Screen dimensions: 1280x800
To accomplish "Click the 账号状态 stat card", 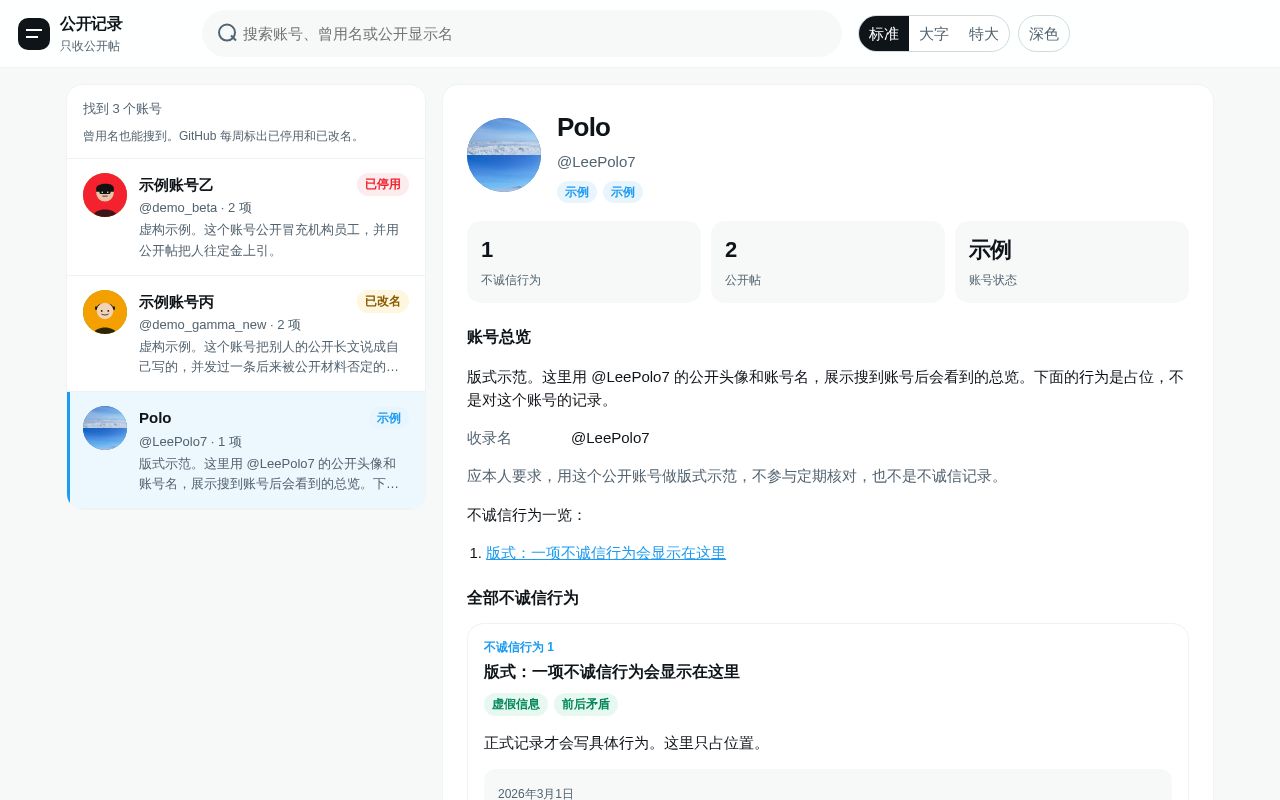I will click(1072, 262).
